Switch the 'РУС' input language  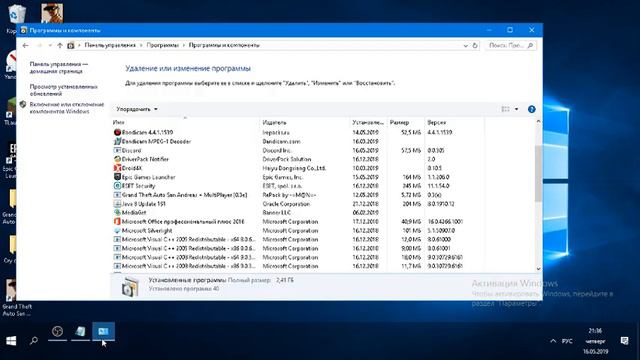pyautogui.click(x=567, y=341)
